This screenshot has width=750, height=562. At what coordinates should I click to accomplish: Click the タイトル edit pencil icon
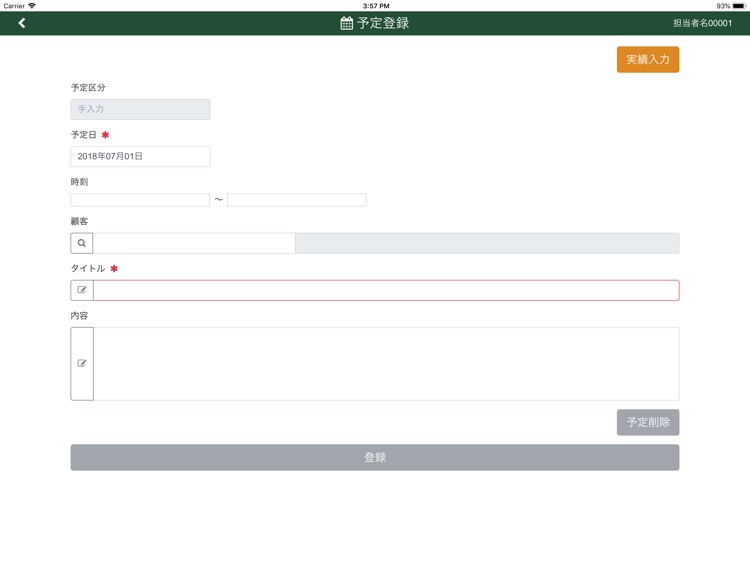(x=82, y=290)
